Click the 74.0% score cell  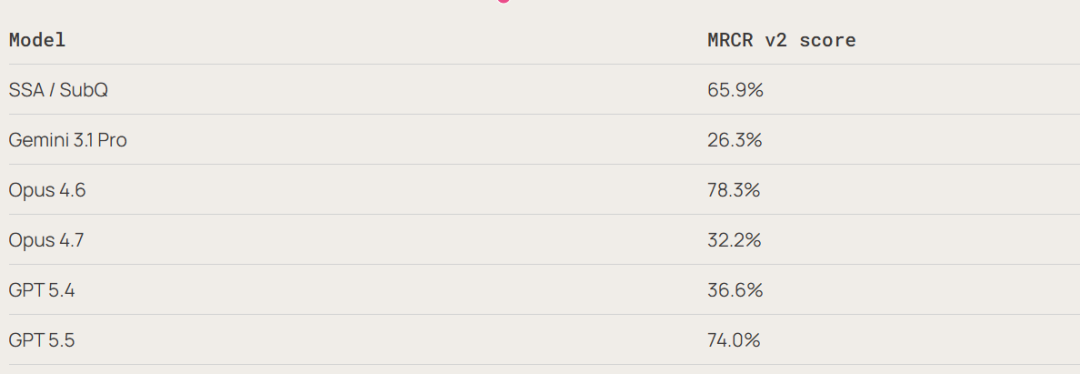pos(734,340)
